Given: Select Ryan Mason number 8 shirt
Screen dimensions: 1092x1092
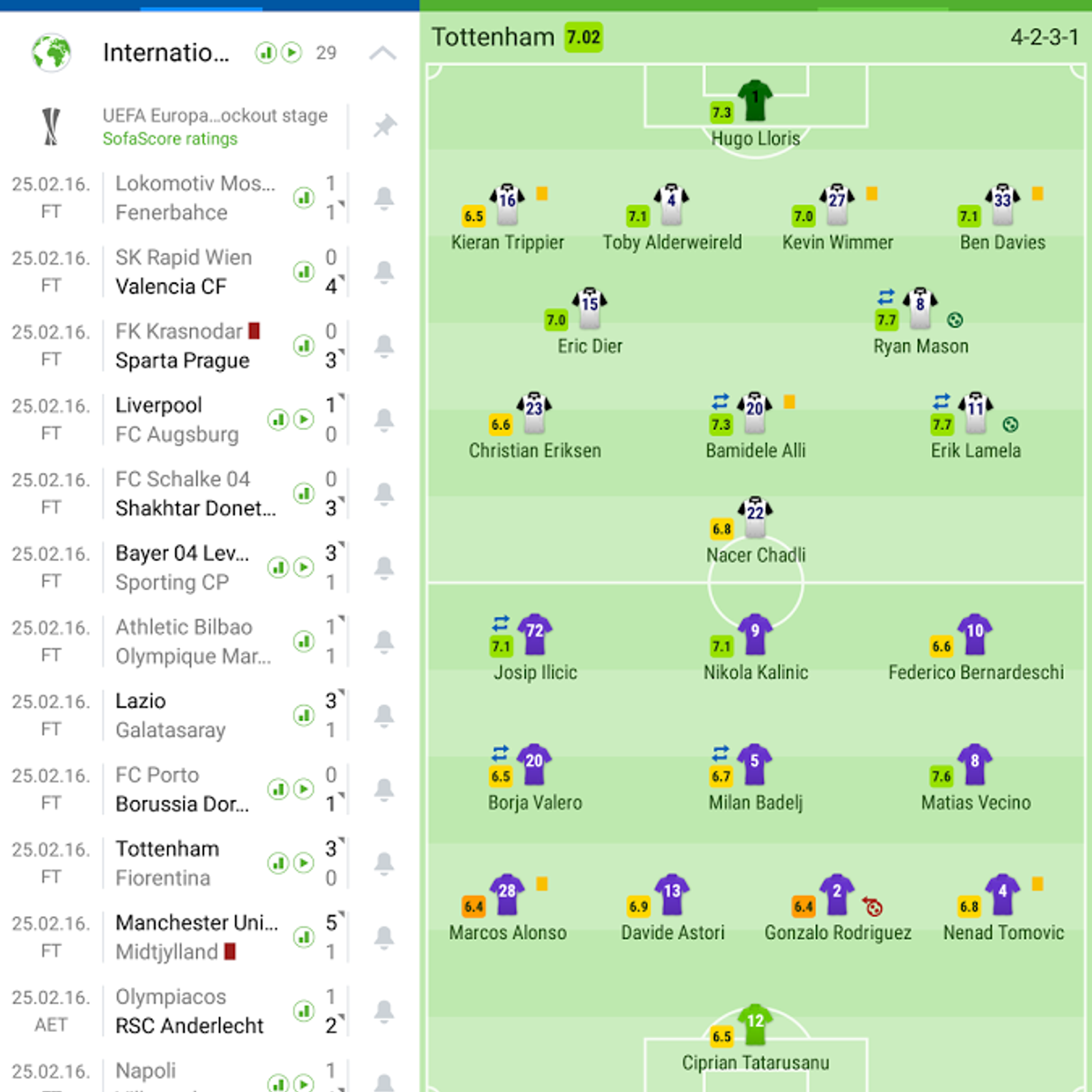Looking at the screenshot, I should click(920, 308).
